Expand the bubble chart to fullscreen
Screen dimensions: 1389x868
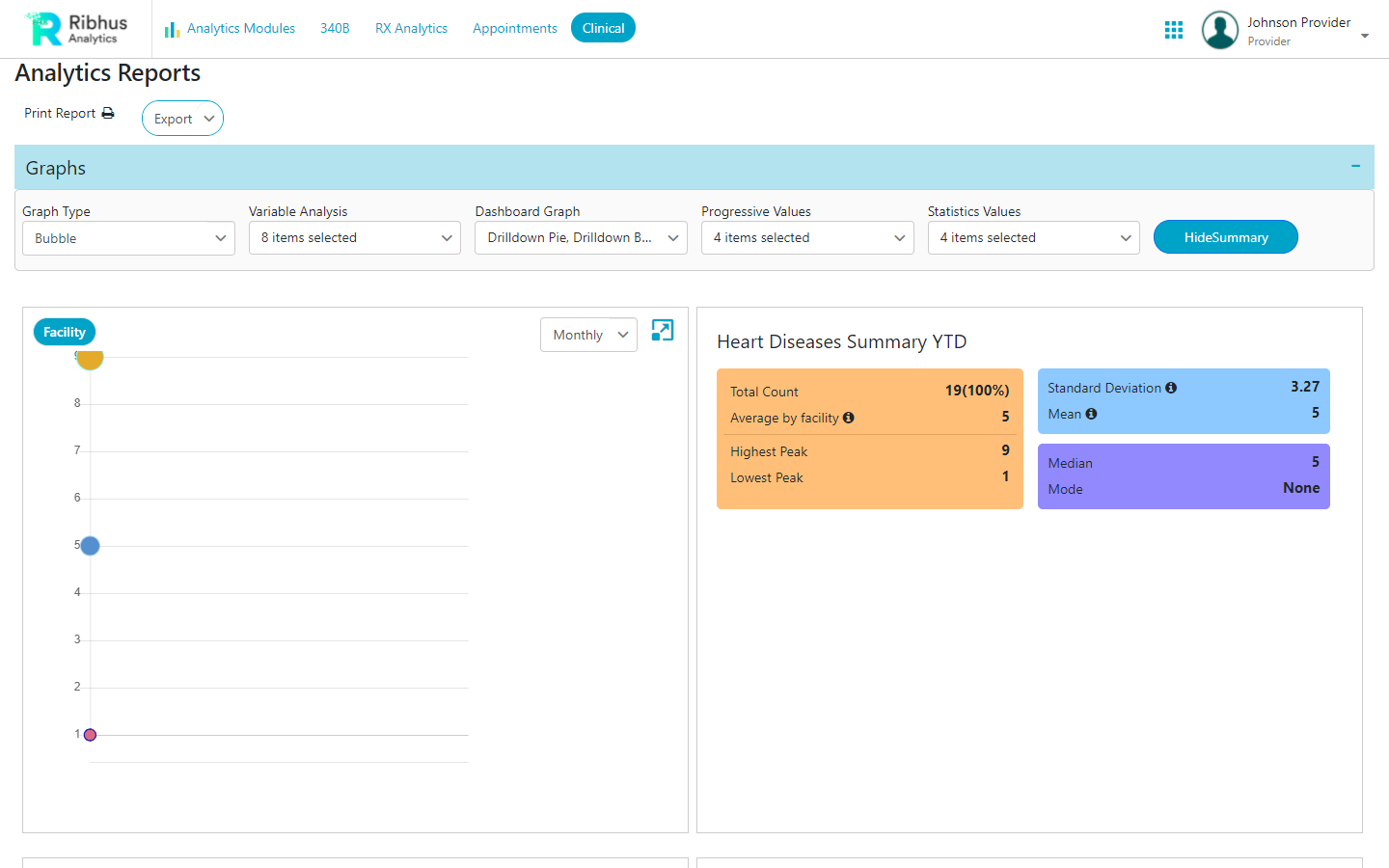pyautogui.click(x=662, y=330)
